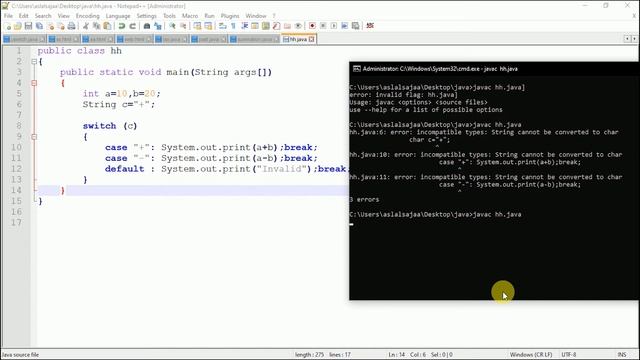Open the Plugins menu
The height and width of the screenshot is (360, 640).
[230, 16]
